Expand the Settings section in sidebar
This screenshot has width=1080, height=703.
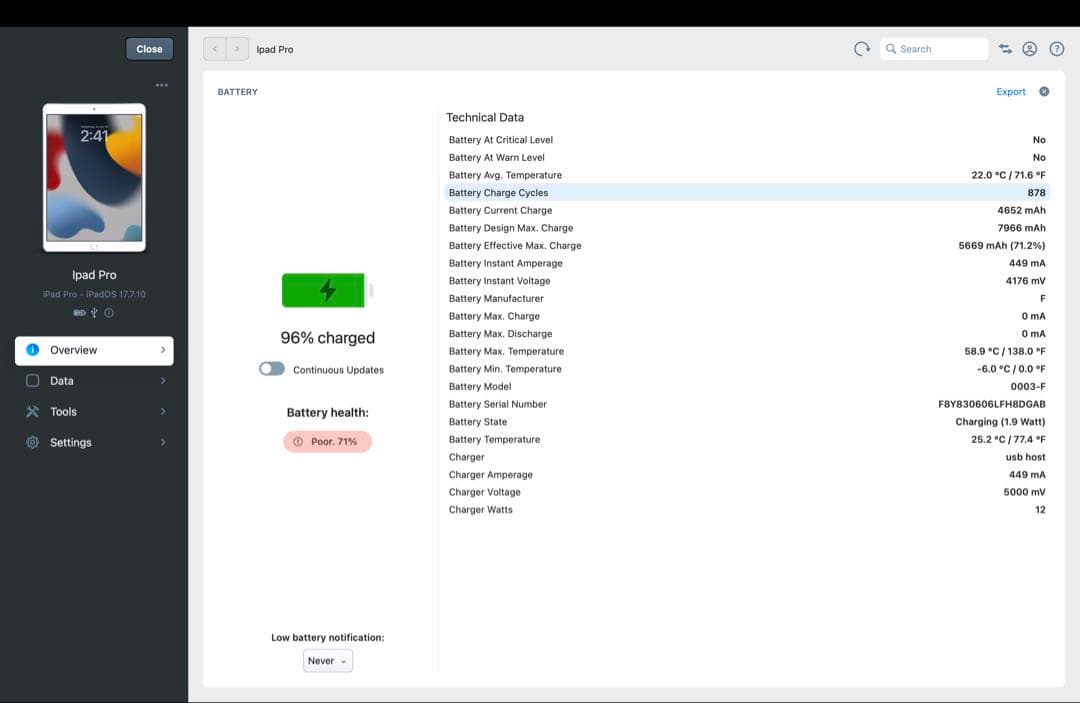(x=94, y=443)
